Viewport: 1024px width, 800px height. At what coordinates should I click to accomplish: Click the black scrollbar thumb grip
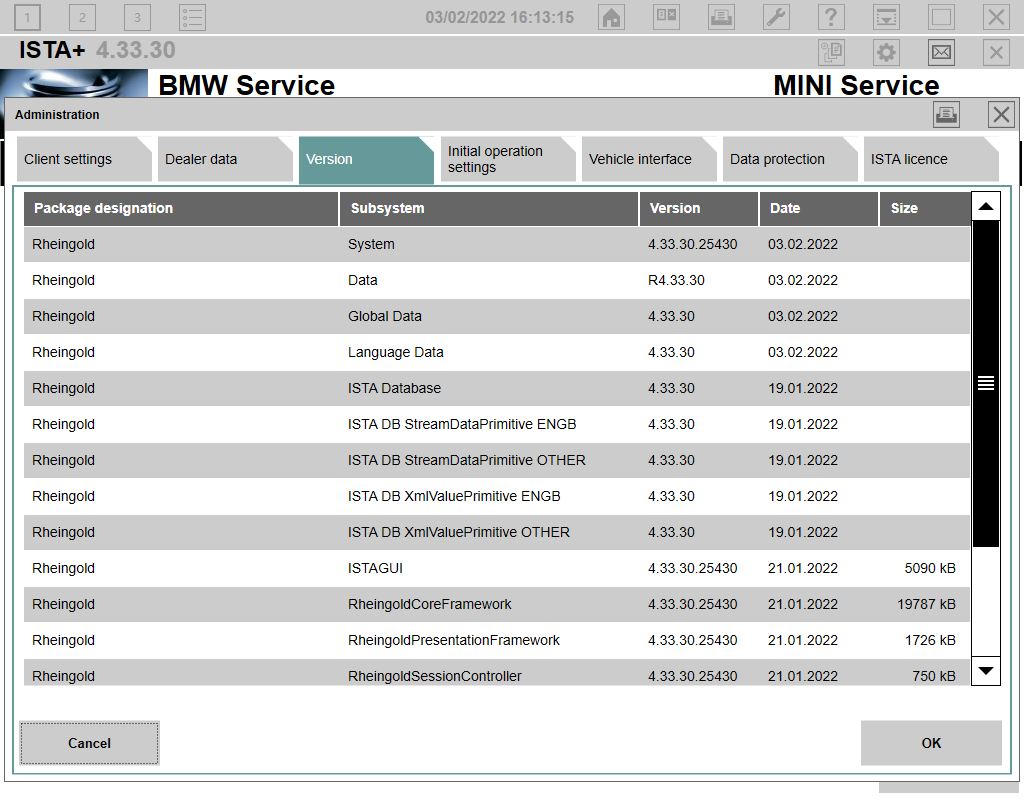pyautogui.click(x=986, y=383)
